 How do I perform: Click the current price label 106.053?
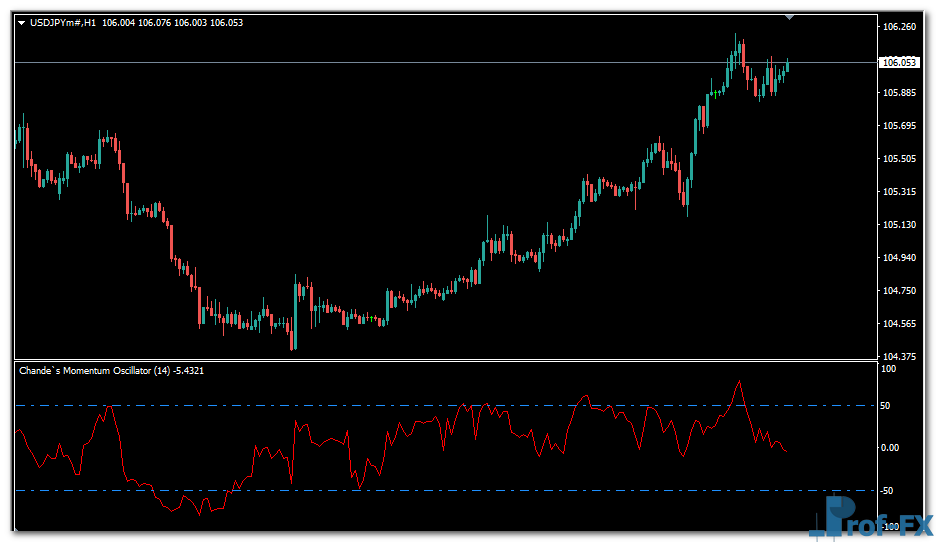point(897,62)
